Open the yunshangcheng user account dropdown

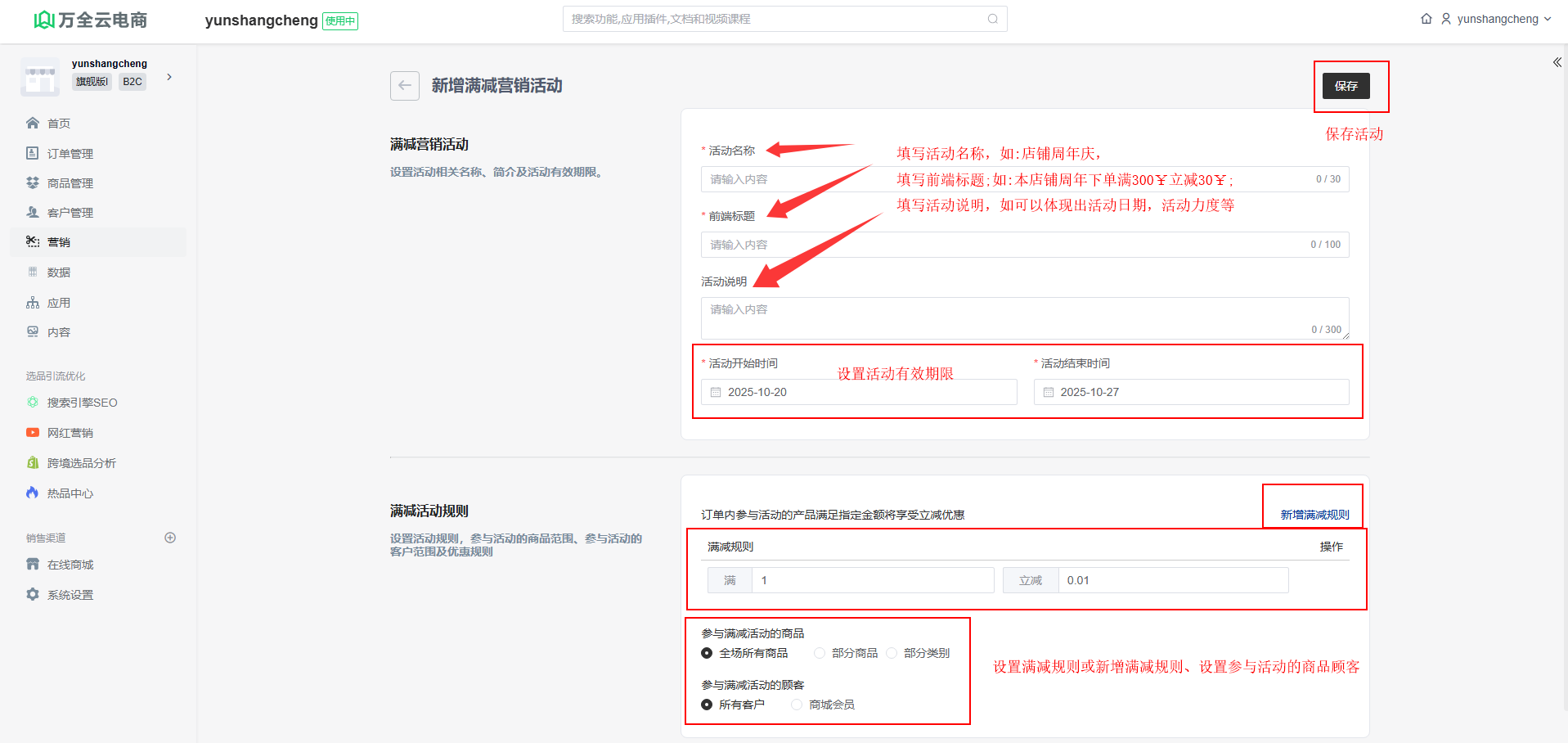pos(1496,19)
